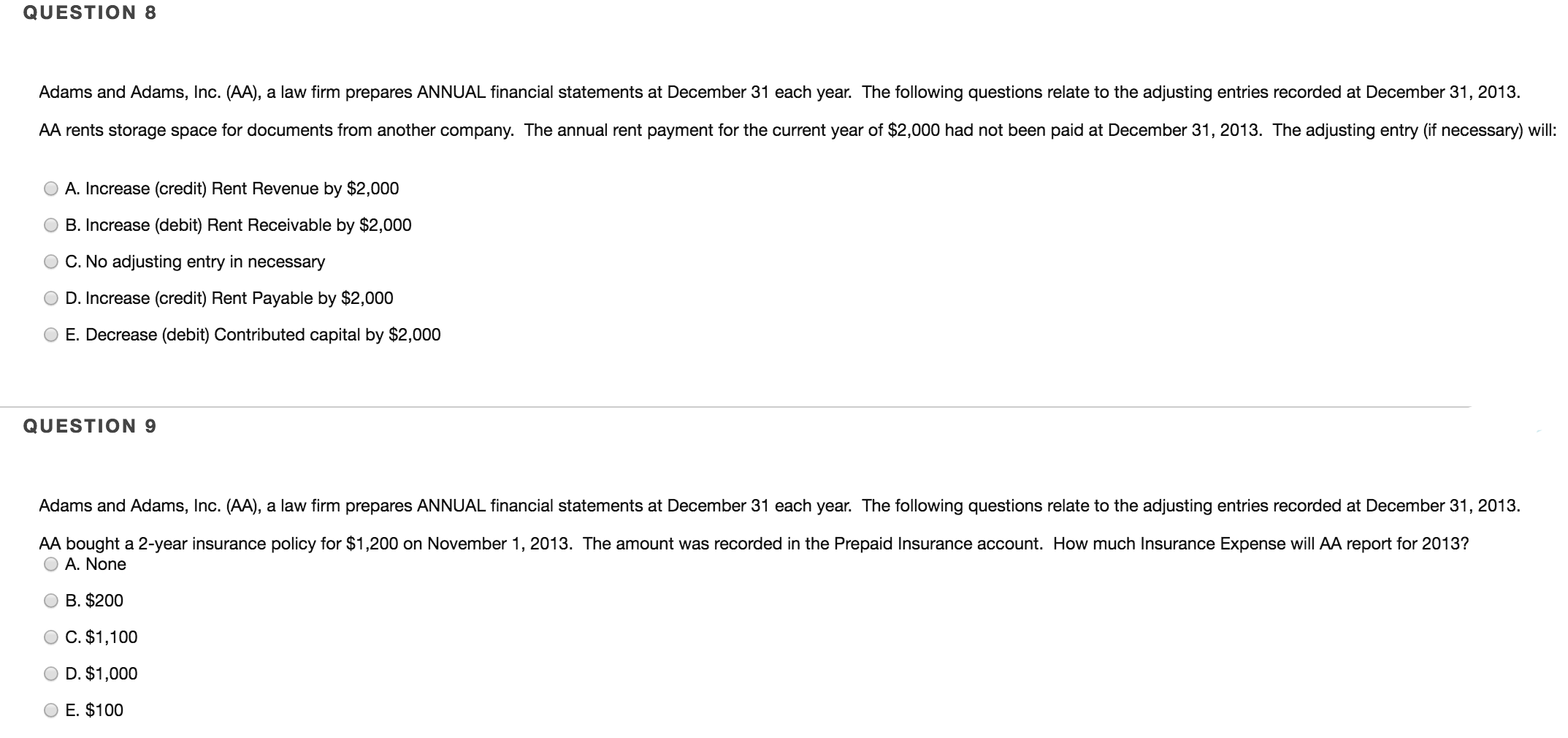This screenshot has width=1568, height=738.
Task: Choose option C No adjusting entry in necessary
Action: (x=51, y=262)
